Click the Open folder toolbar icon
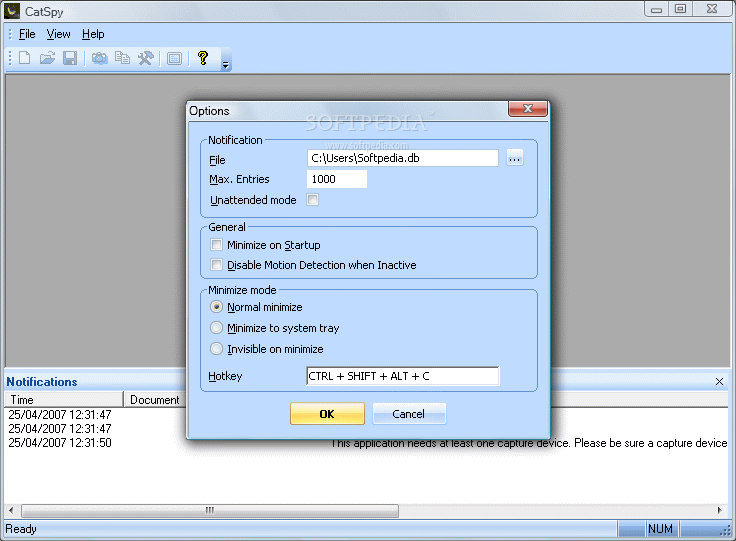Screen dimensions: 736x541 (x=47, y=58)
